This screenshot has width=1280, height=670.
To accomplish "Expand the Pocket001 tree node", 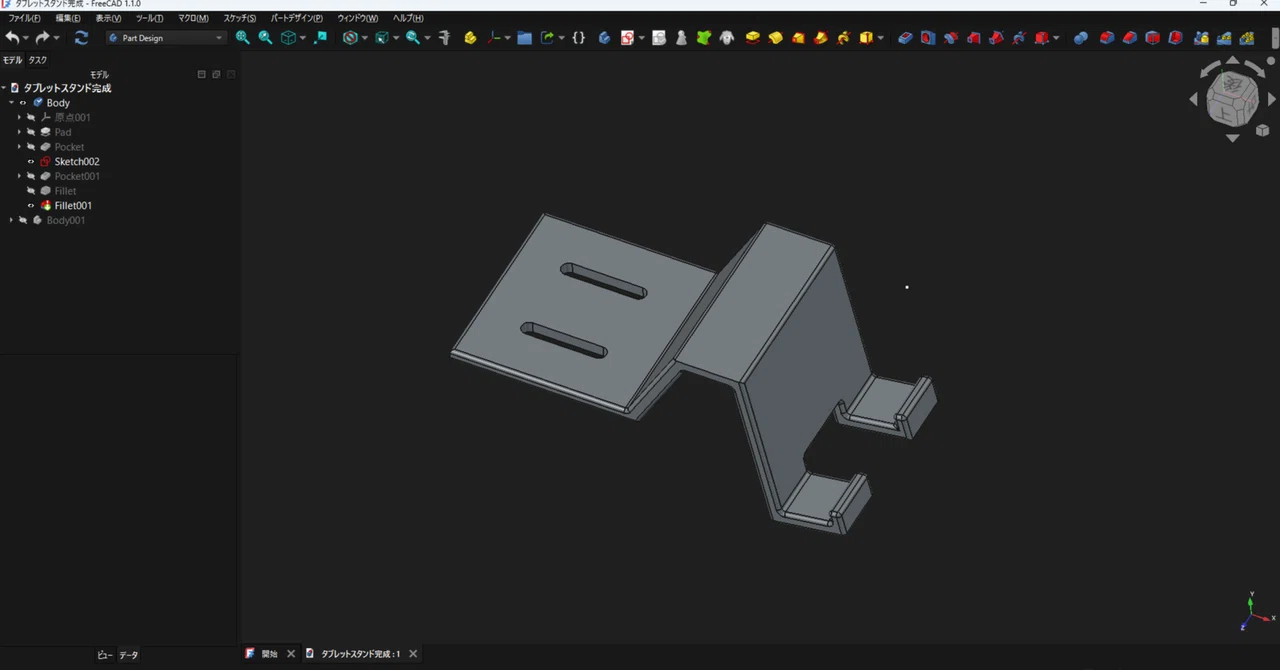I will click(x=19, y=176).
